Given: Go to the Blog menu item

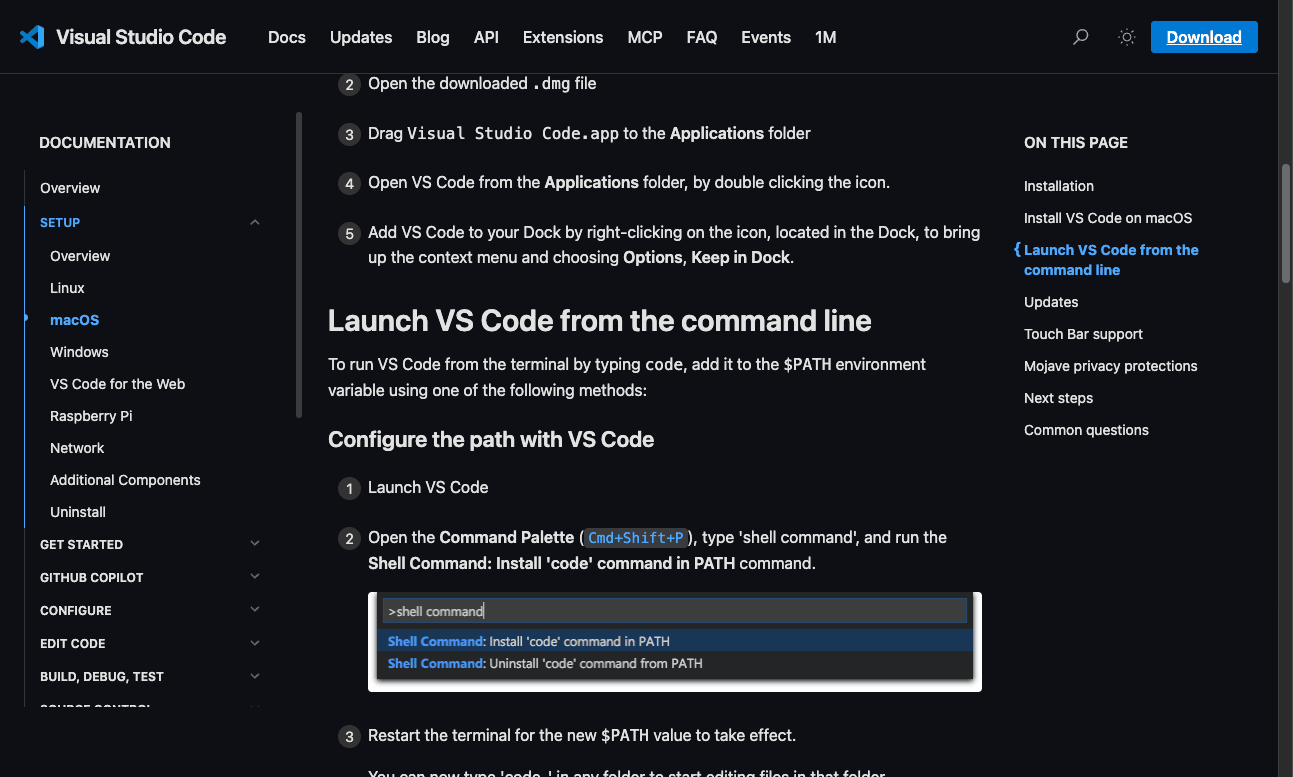Looking at the screenshot, I should point(433,37).
